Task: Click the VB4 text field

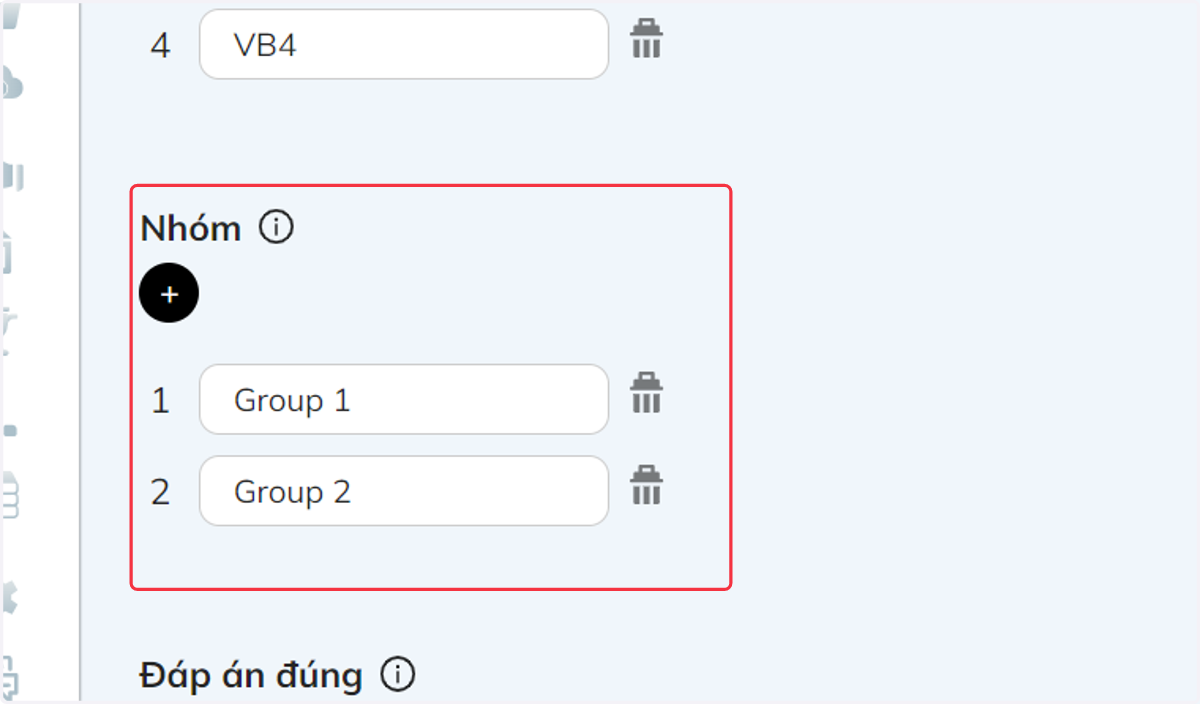Action: tap(404, 45)
